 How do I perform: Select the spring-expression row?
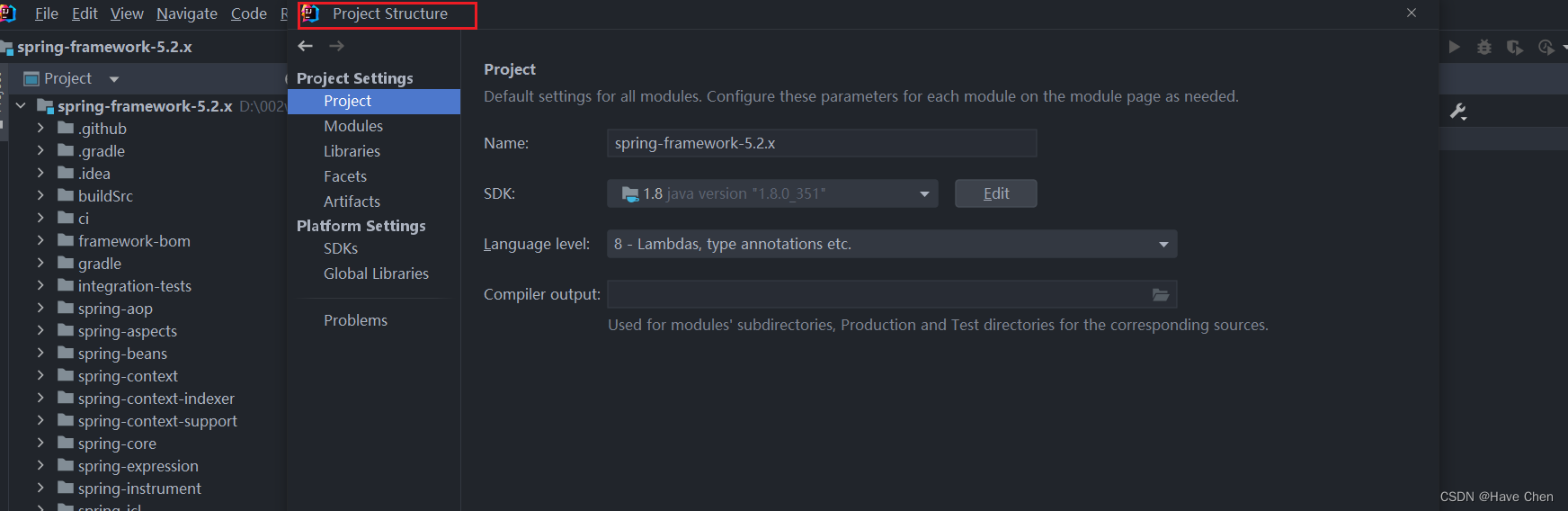[148, 465]
